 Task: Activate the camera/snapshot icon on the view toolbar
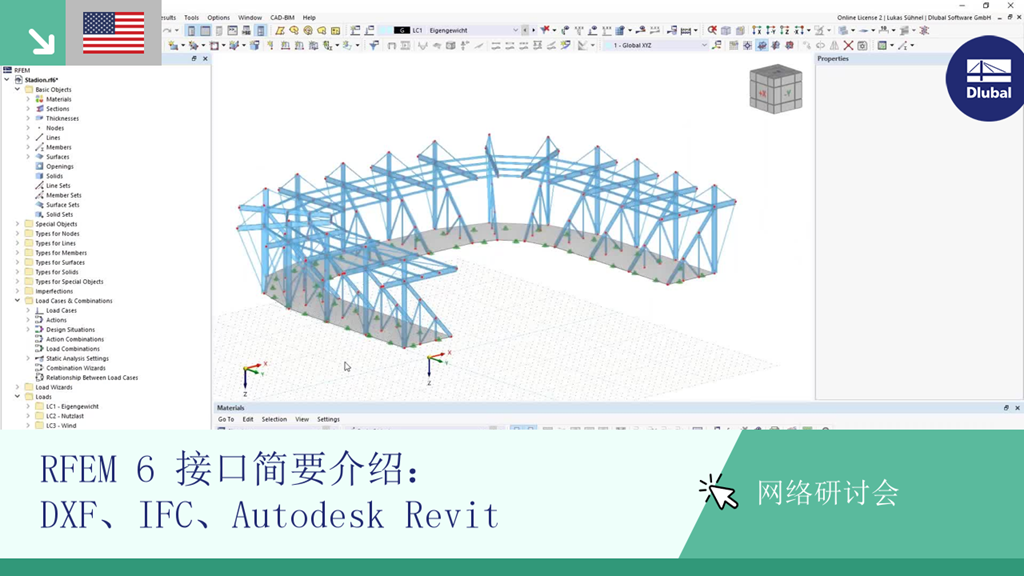pos(861,44)
